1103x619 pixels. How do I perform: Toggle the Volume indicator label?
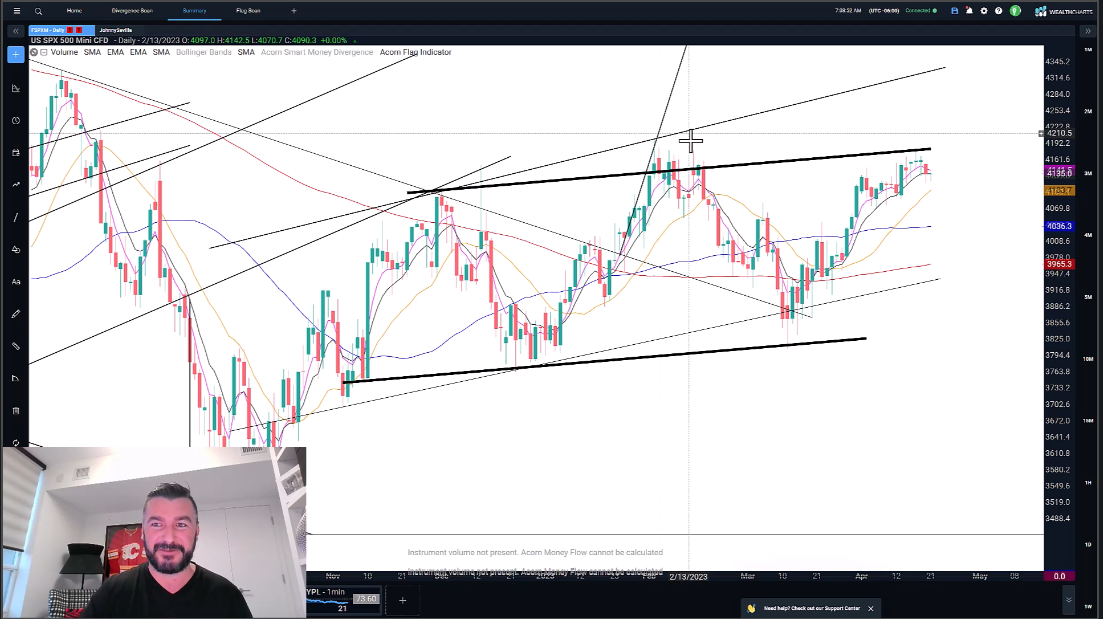[64, 52]
